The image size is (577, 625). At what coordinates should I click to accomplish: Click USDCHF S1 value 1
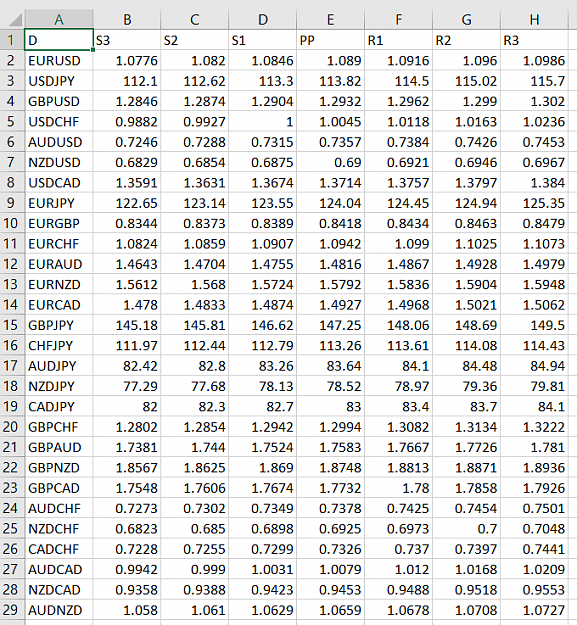tap(263, 121)
